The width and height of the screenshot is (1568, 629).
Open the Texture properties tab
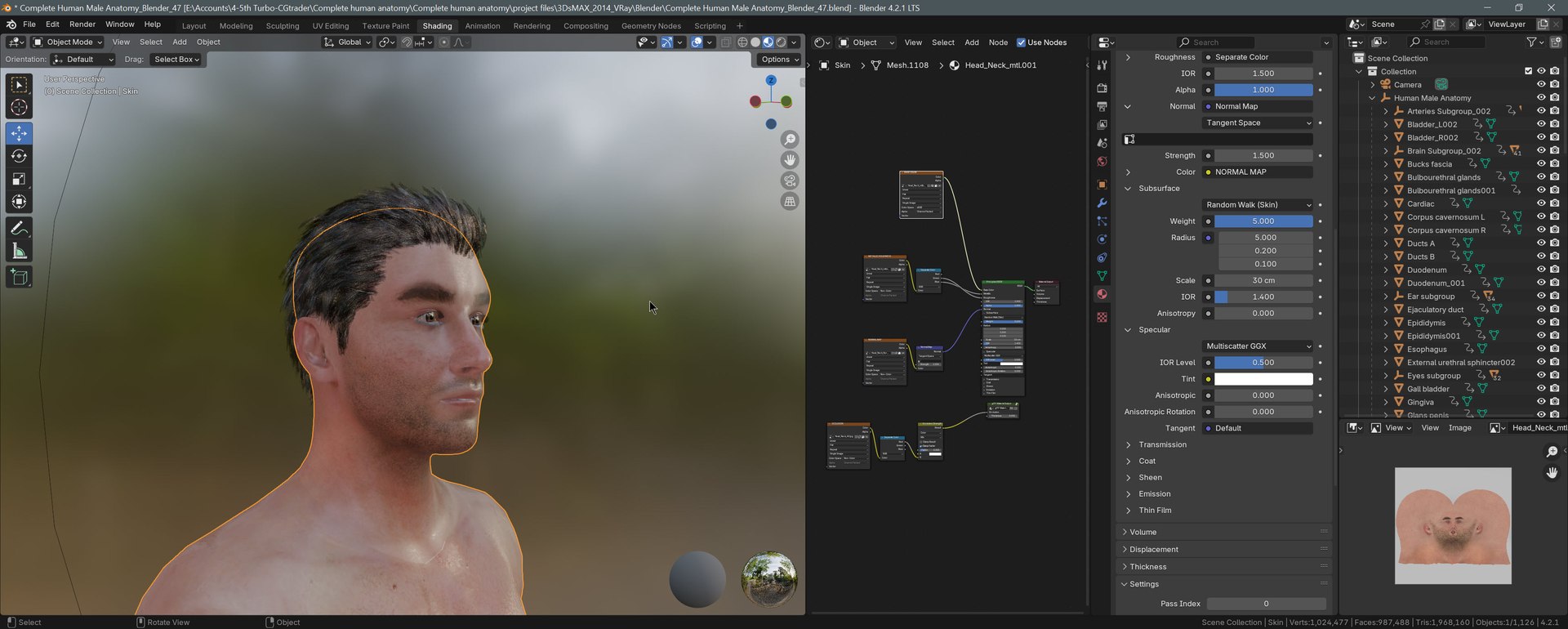1102,317
